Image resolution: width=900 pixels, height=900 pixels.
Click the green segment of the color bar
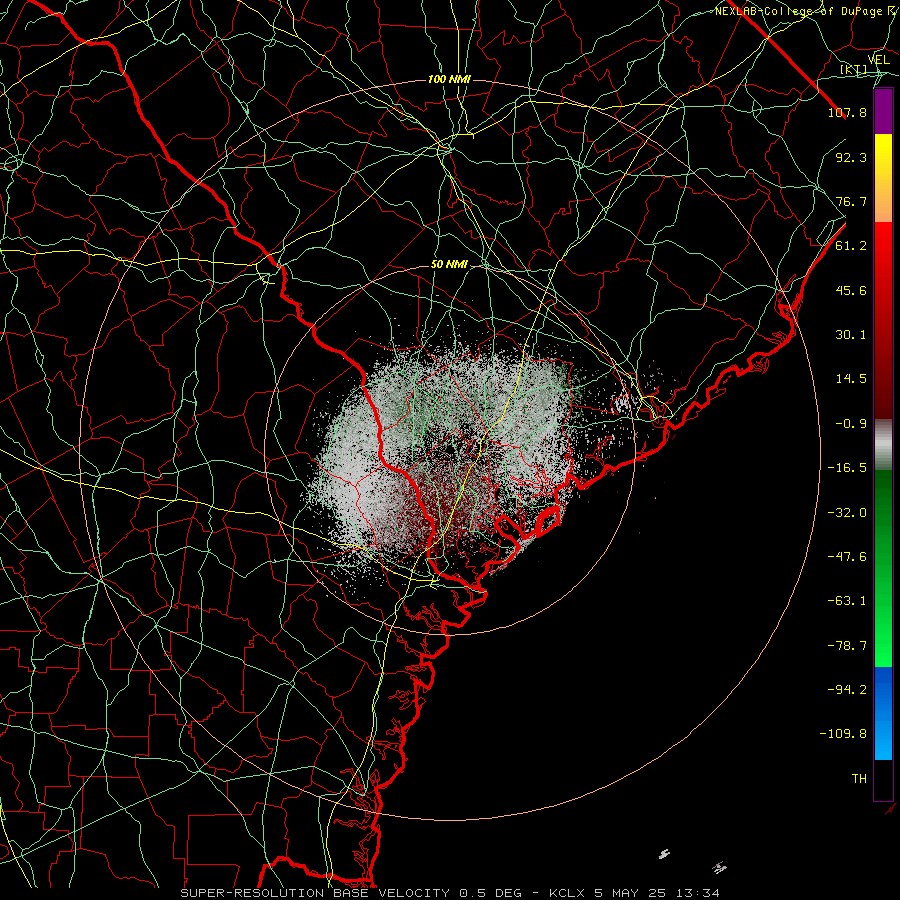click(x=883, y=568)
